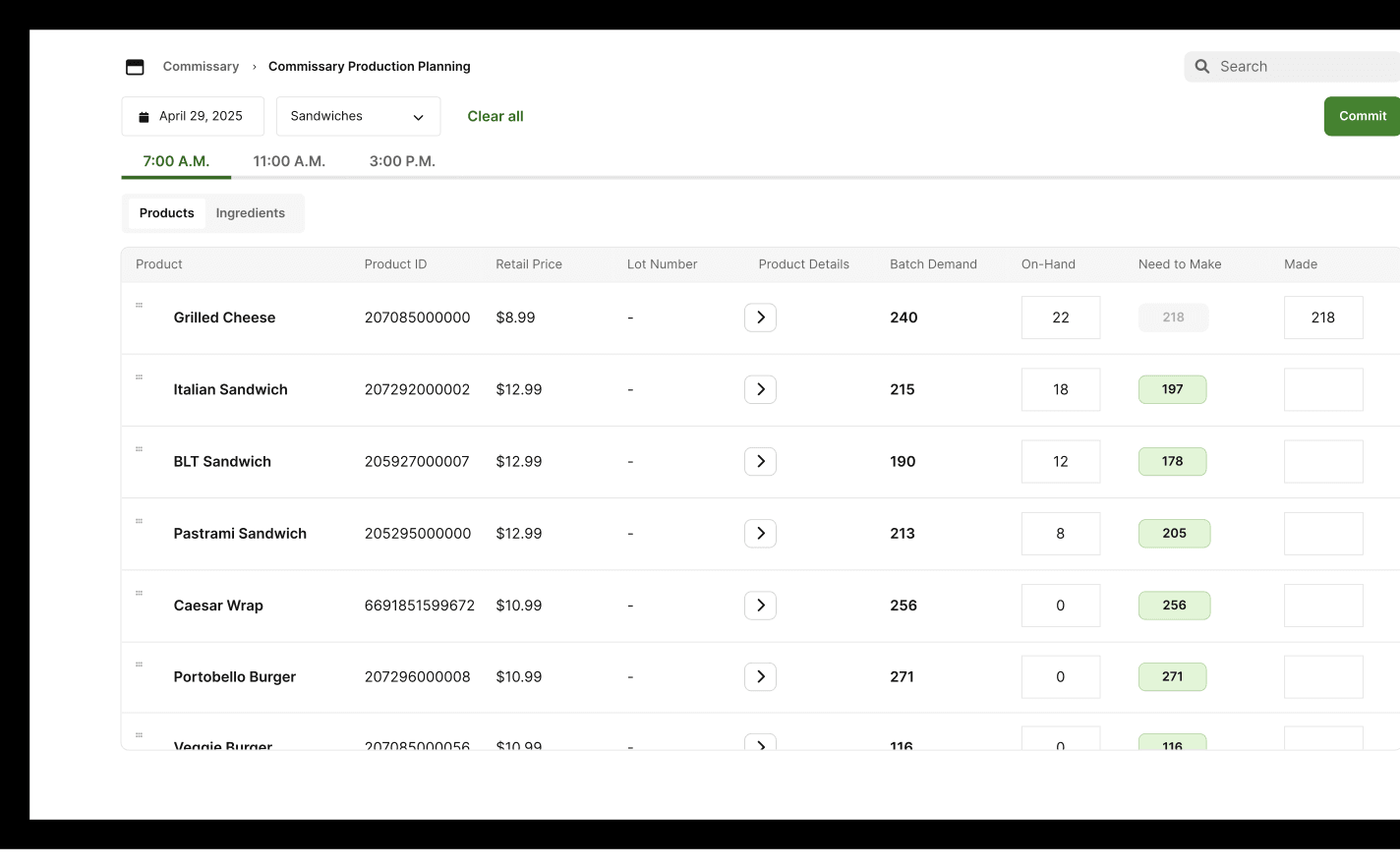Expand product details for Grilled Cheese

click(760, 318)
